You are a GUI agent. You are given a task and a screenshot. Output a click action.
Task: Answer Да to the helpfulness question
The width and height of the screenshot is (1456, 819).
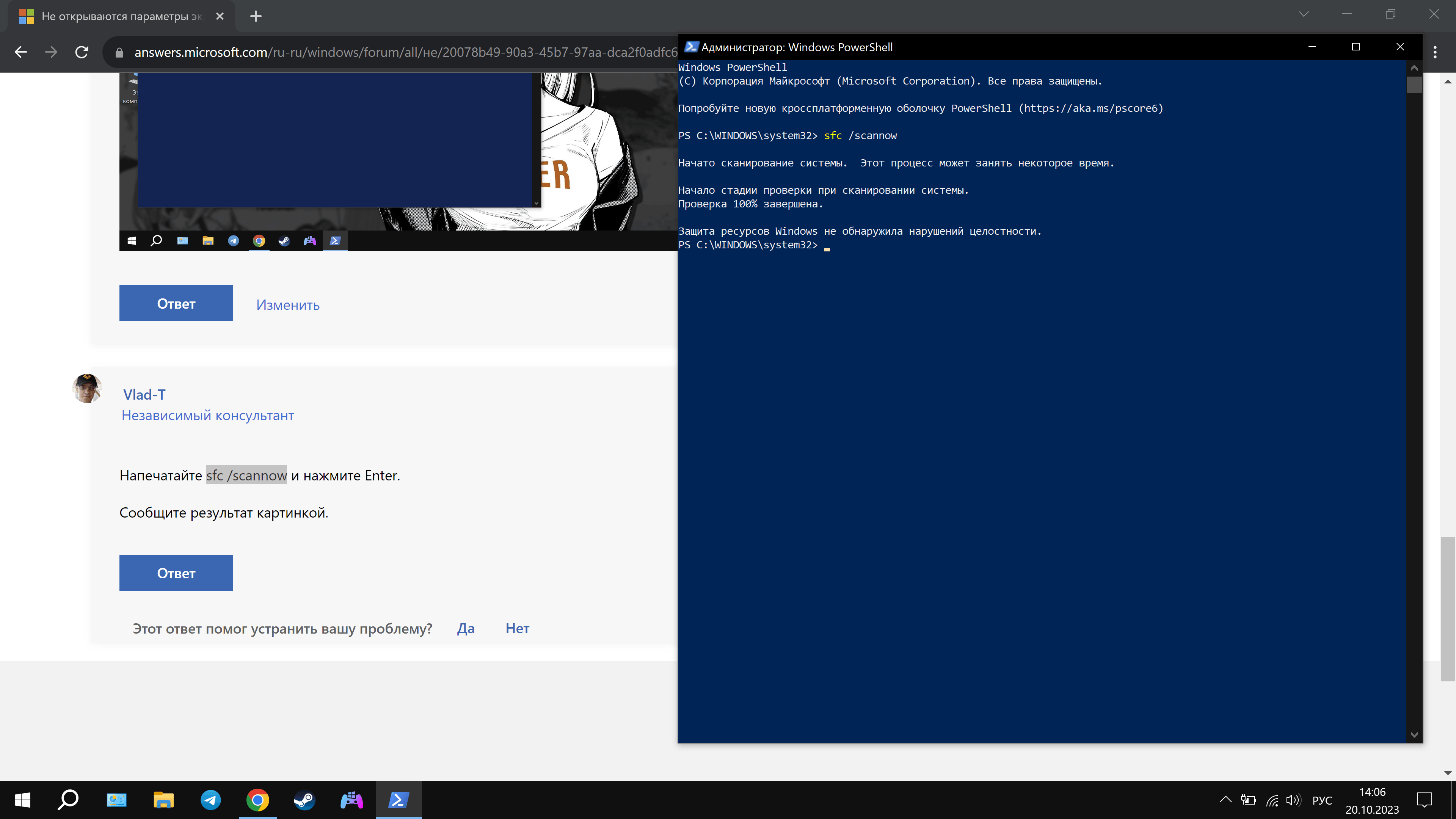point(466,628)
